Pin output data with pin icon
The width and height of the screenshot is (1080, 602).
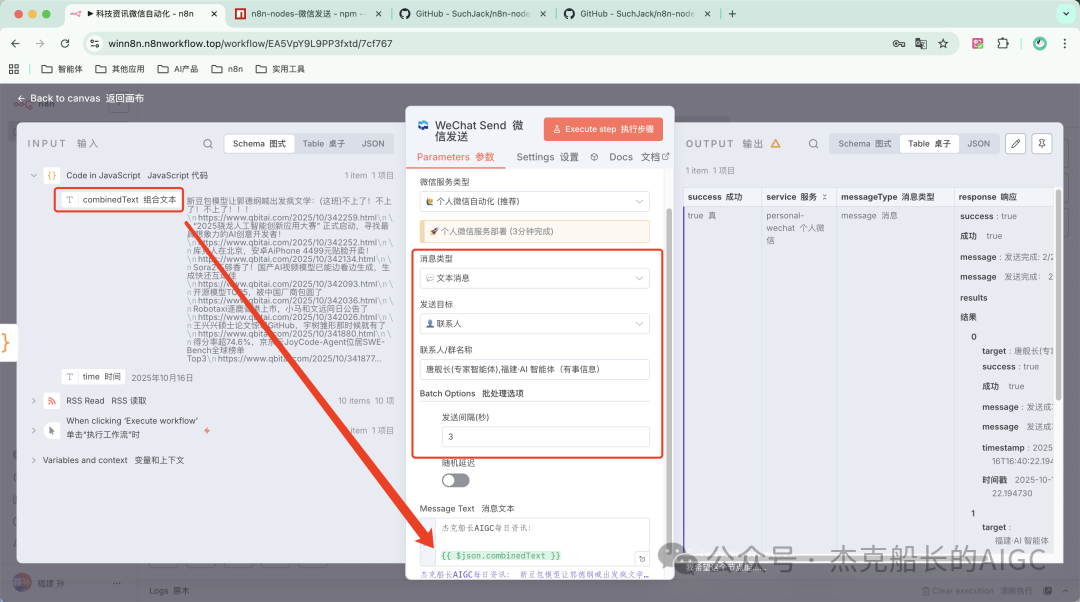[1041, 143]
